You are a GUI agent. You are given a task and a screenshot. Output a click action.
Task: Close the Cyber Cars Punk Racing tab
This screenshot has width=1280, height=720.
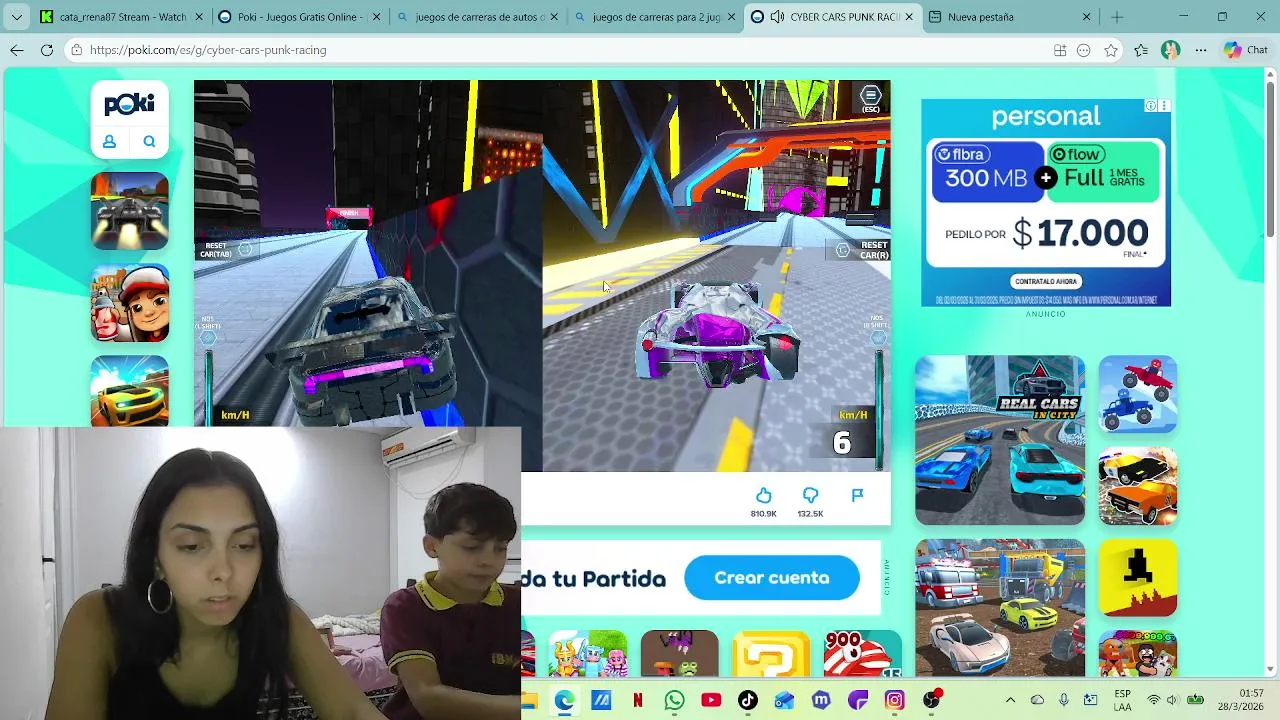coord(908,17)
